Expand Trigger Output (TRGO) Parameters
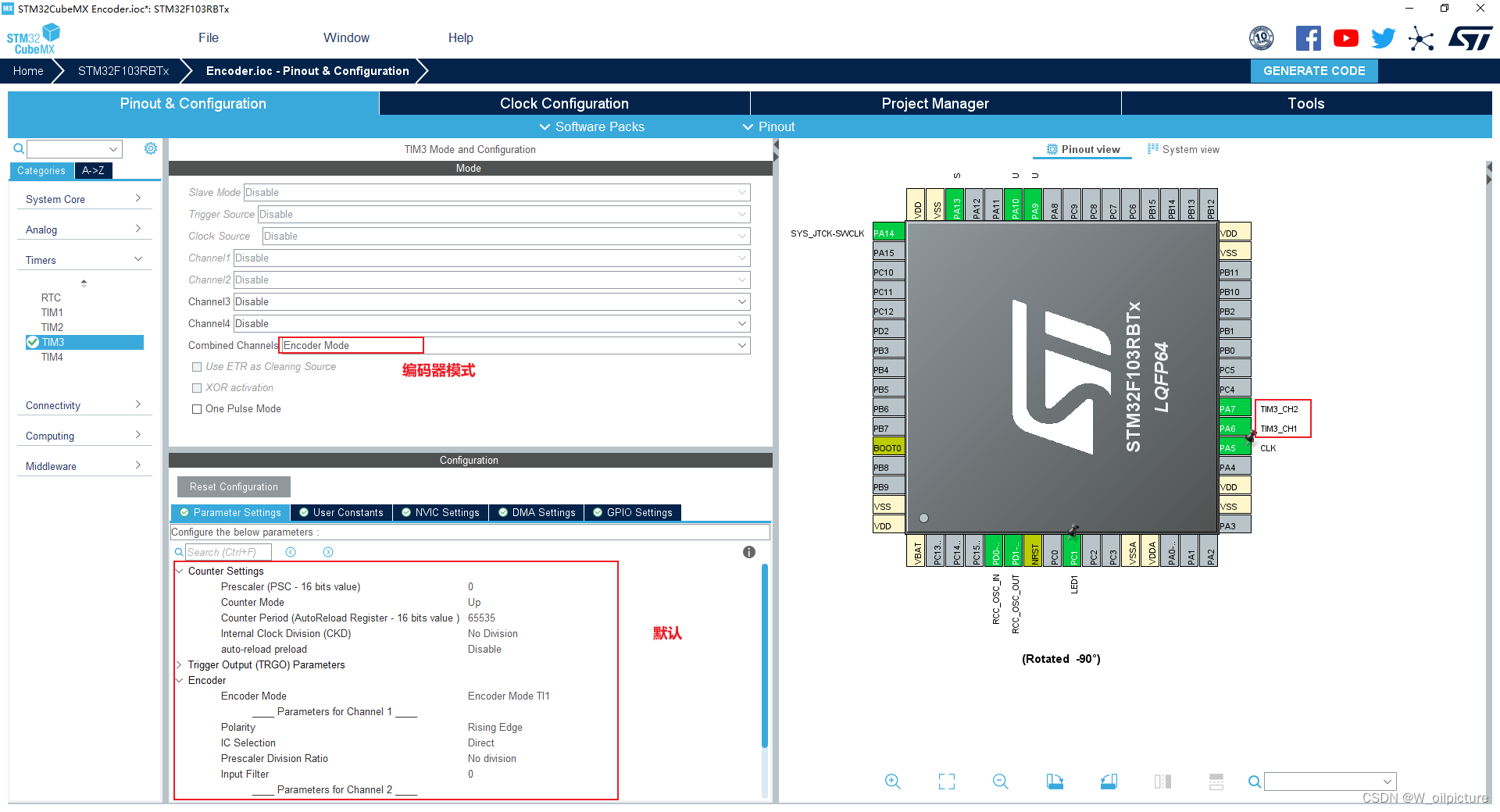Screen dimensions: 1500x812 click(180, 664)
